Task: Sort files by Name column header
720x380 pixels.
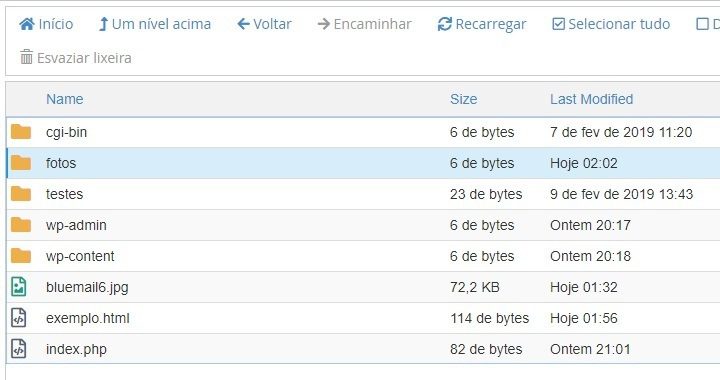Action: [x=65, y=99]
